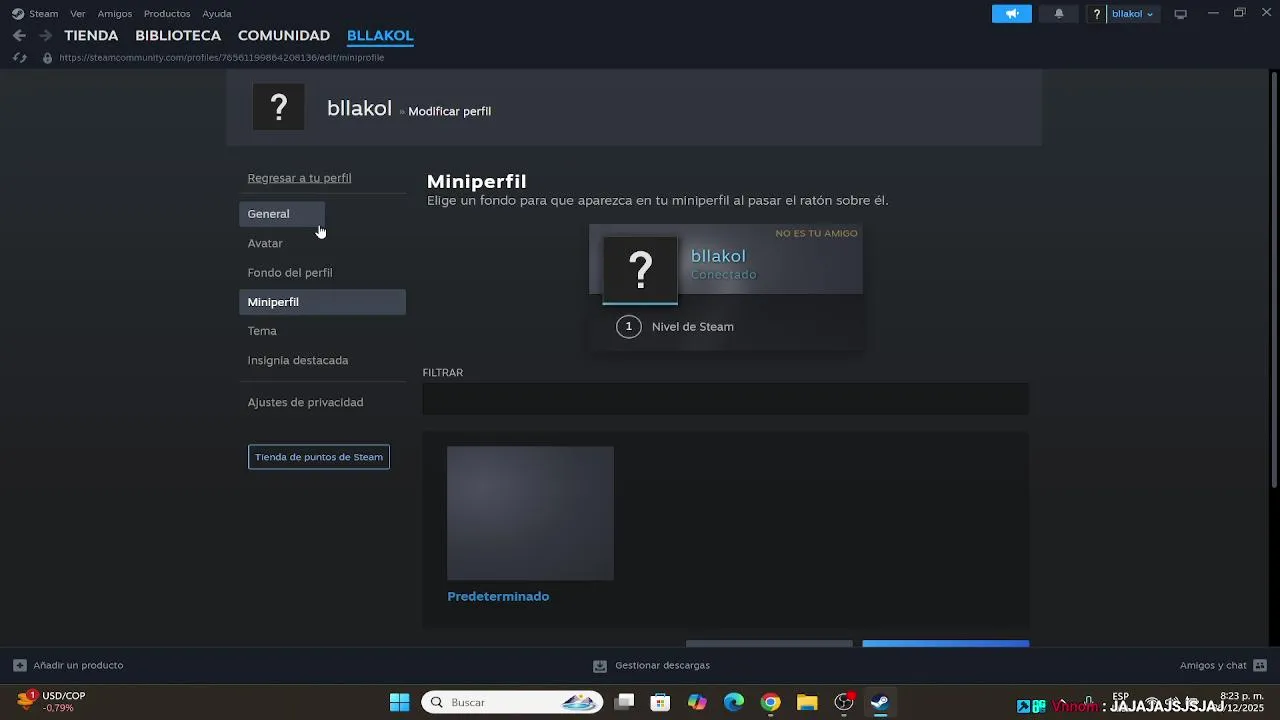This screenshot has height=720, width=1280.
Task: Click the ESP language indicator
Action: (1120, 697)
